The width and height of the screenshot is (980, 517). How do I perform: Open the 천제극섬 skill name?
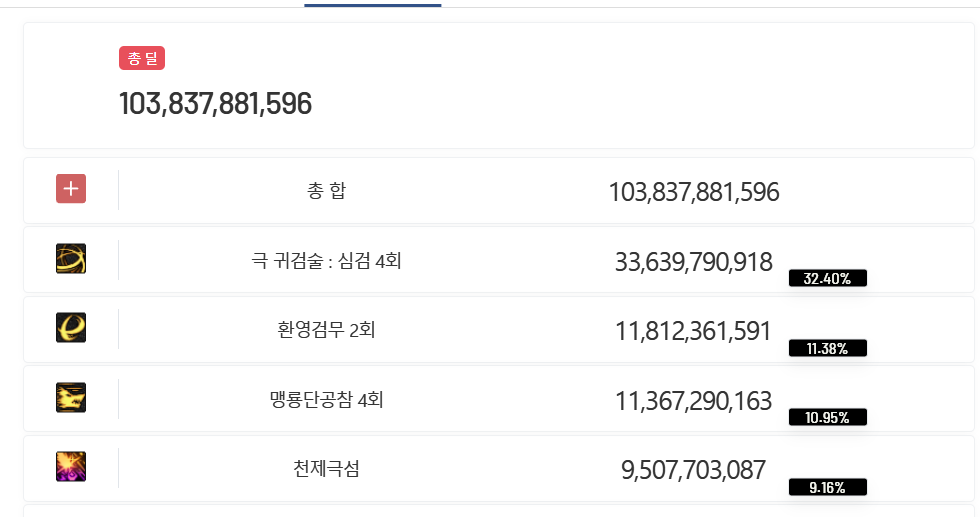point(326,468)
